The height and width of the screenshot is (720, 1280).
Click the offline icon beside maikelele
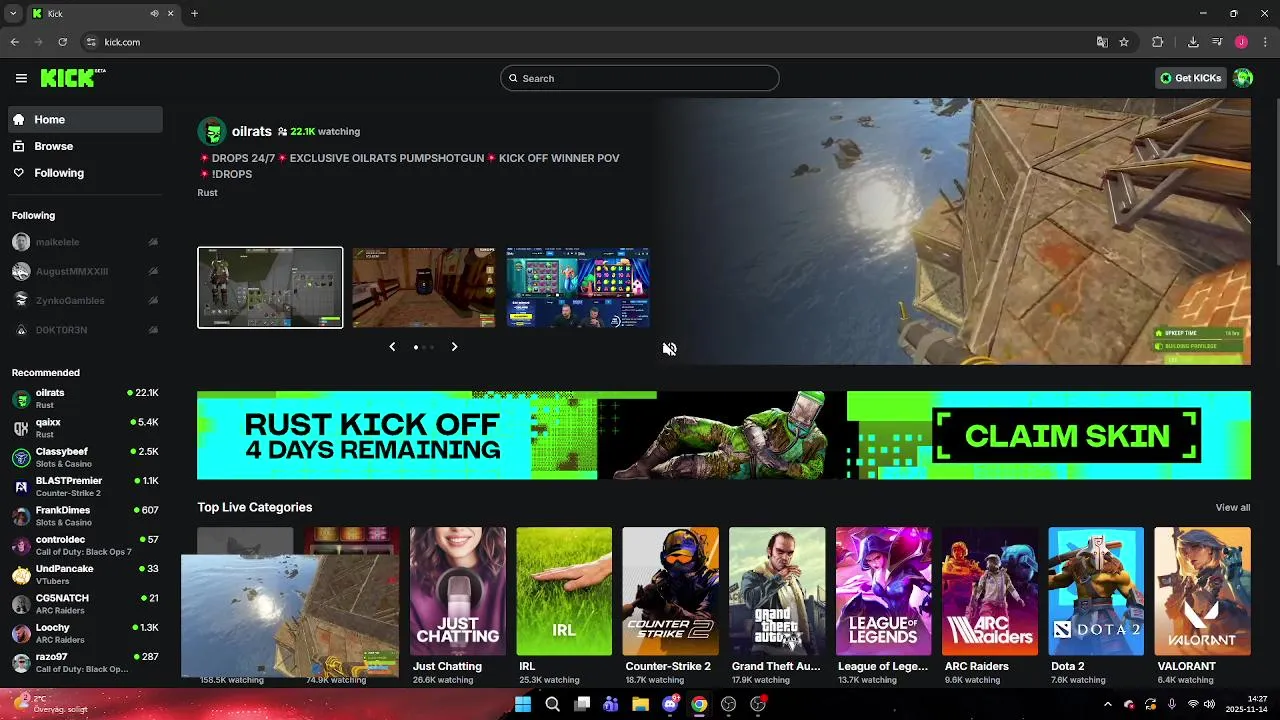153,242
